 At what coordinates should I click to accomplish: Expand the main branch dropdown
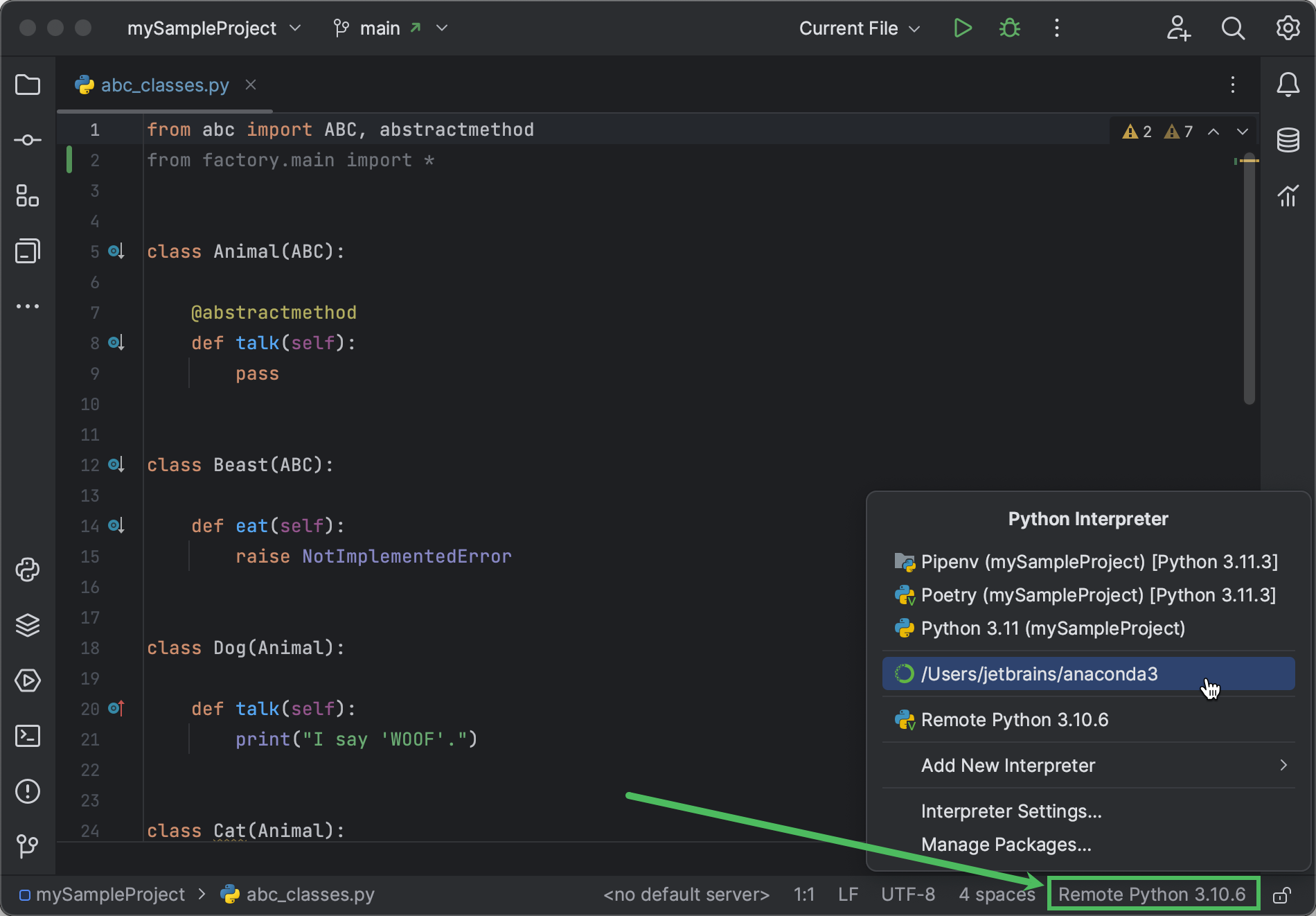(442, 28)
